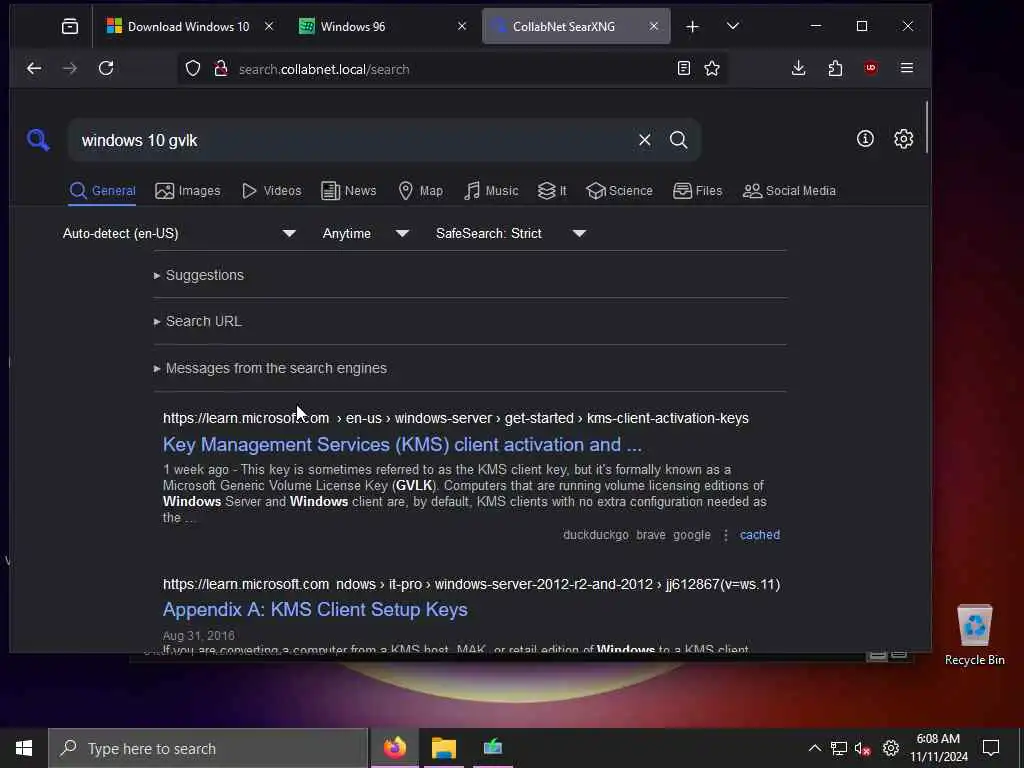
Task: Click the SearXNG magnifier logo
Action: click(x=38, y=140)
